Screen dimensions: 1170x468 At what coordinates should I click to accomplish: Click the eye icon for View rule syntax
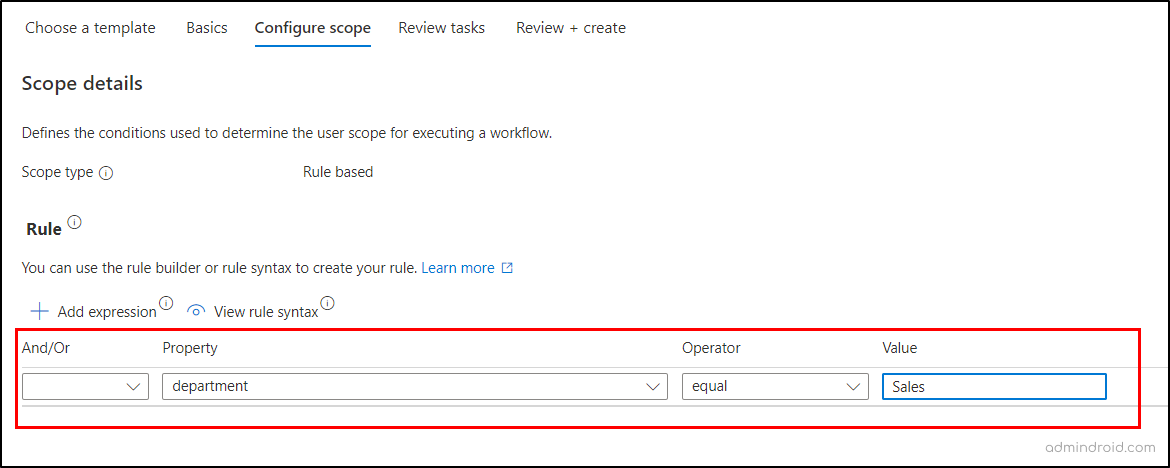(197, 311)
